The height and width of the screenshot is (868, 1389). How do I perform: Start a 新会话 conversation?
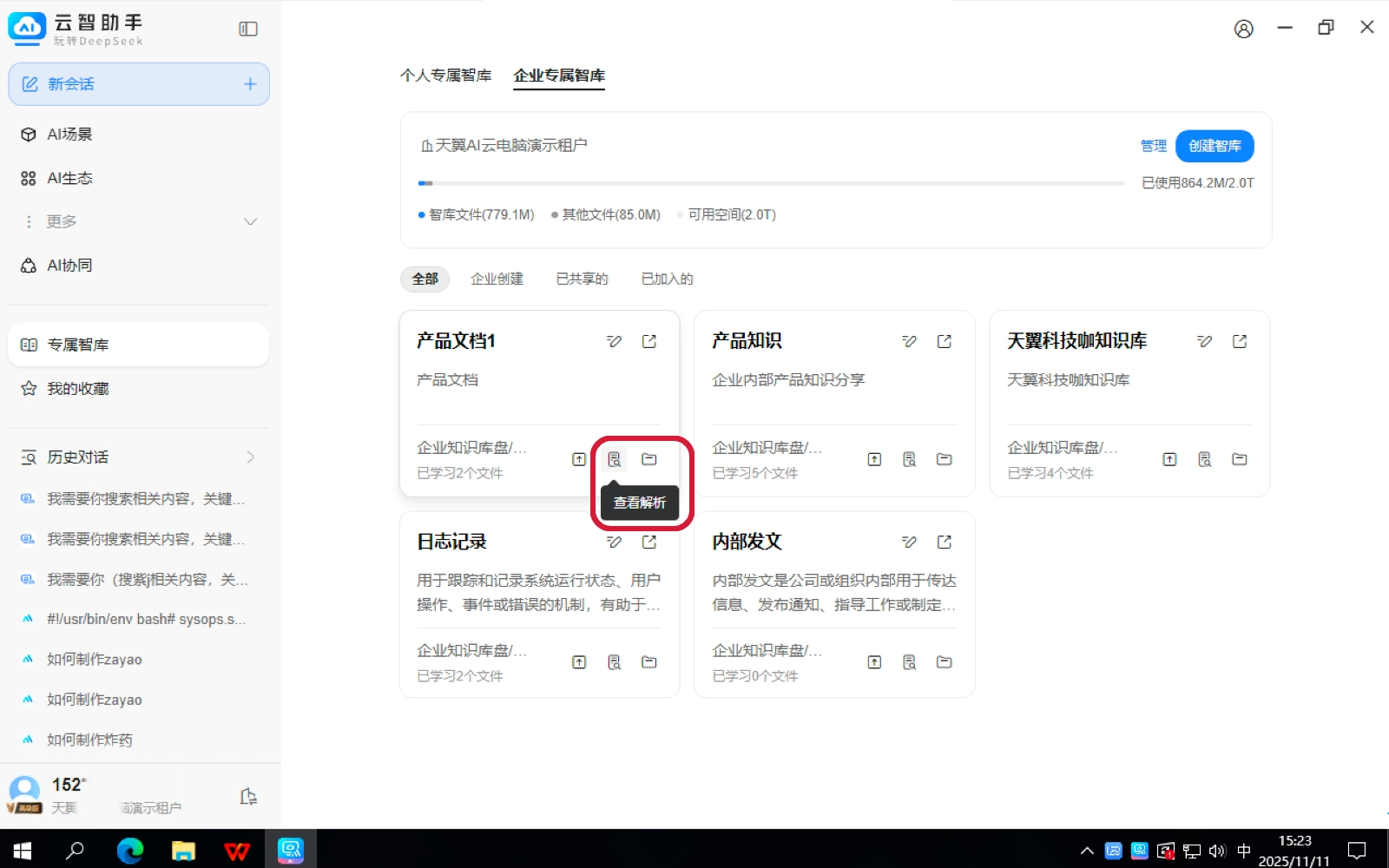(139, 84)
